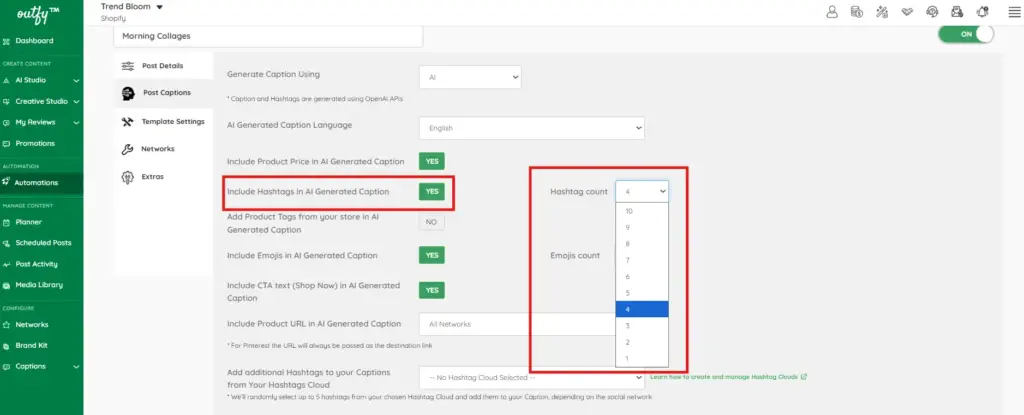Click the handshake partner icon

[x=906, y=11]
